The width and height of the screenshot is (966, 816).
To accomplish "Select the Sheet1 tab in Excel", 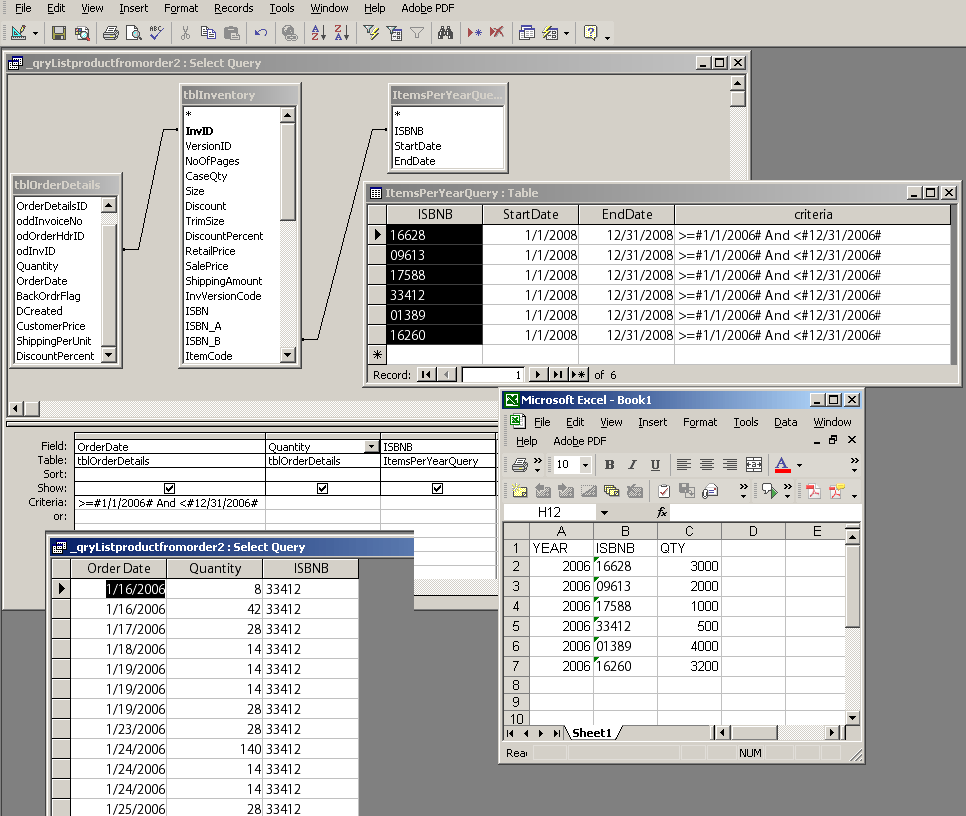I will tap(592, 733).
